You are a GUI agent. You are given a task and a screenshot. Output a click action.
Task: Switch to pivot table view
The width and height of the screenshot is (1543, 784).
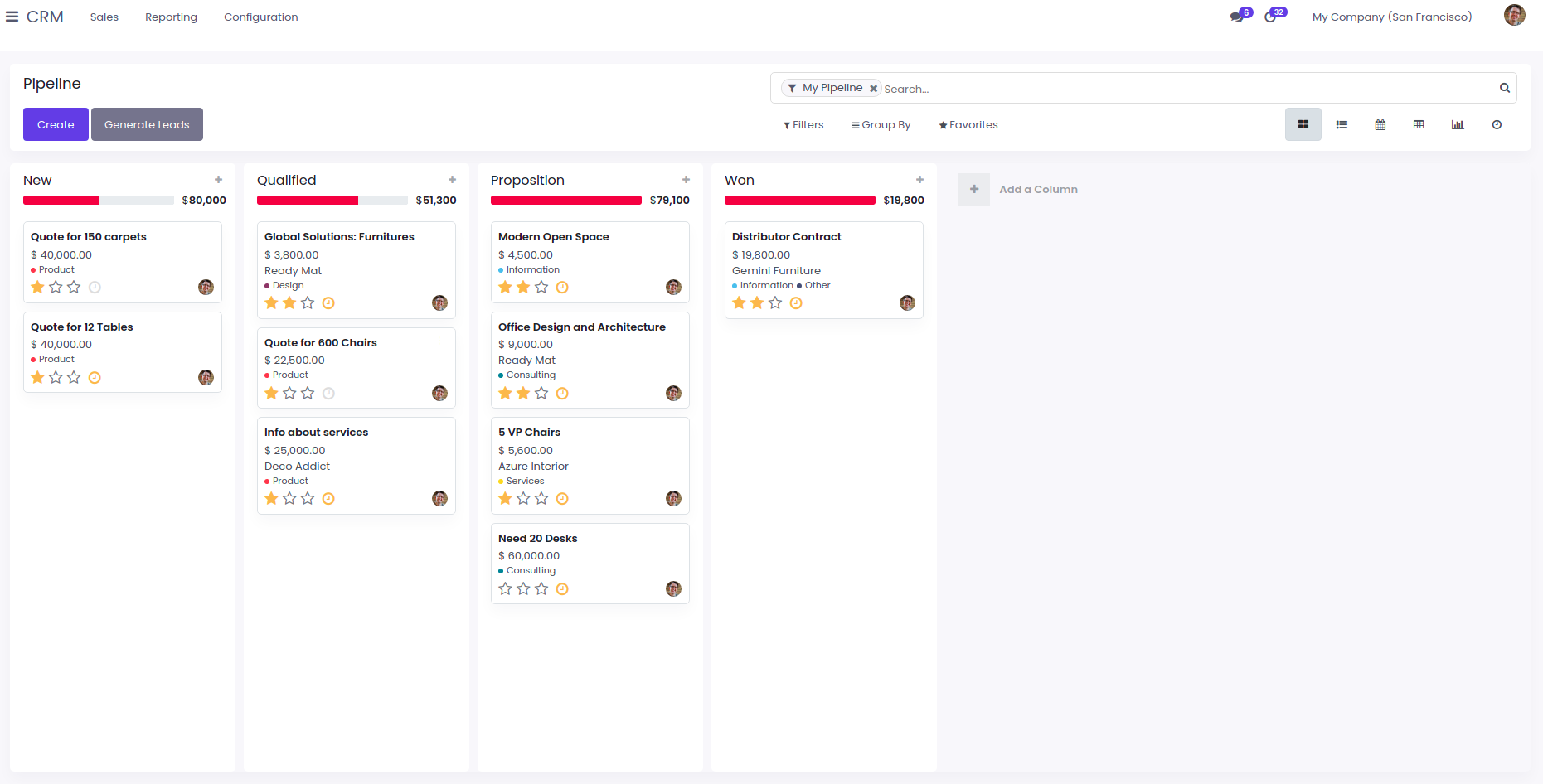point(1419,125)
